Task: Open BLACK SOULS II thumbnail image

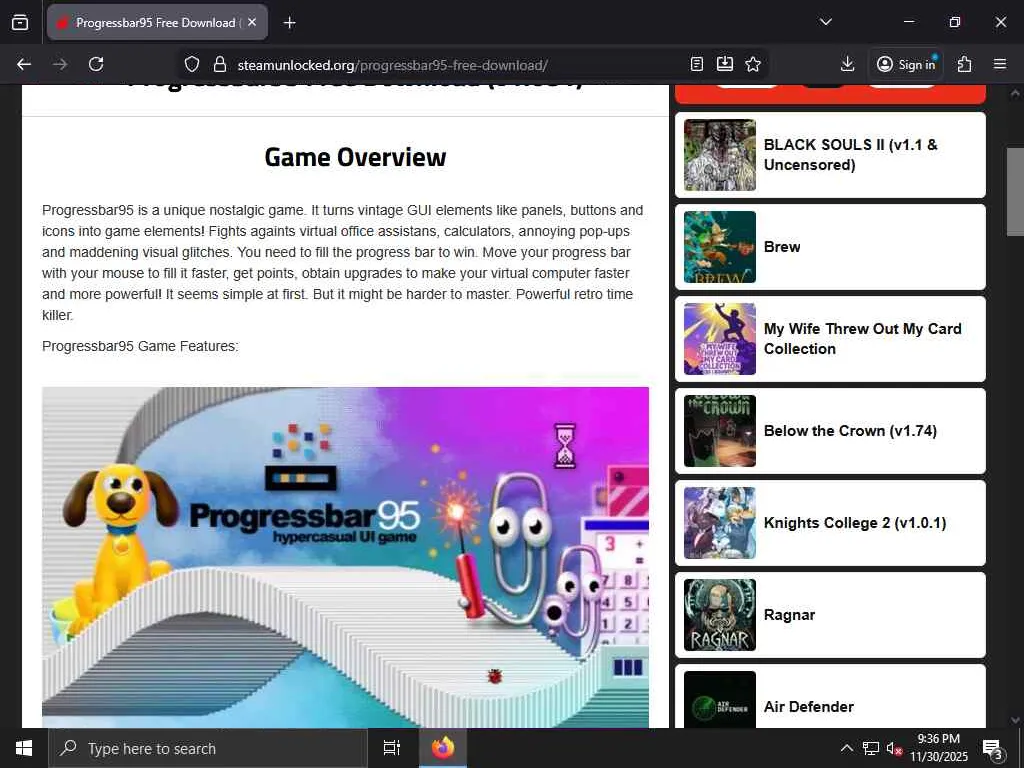Action: click(720, 155)
